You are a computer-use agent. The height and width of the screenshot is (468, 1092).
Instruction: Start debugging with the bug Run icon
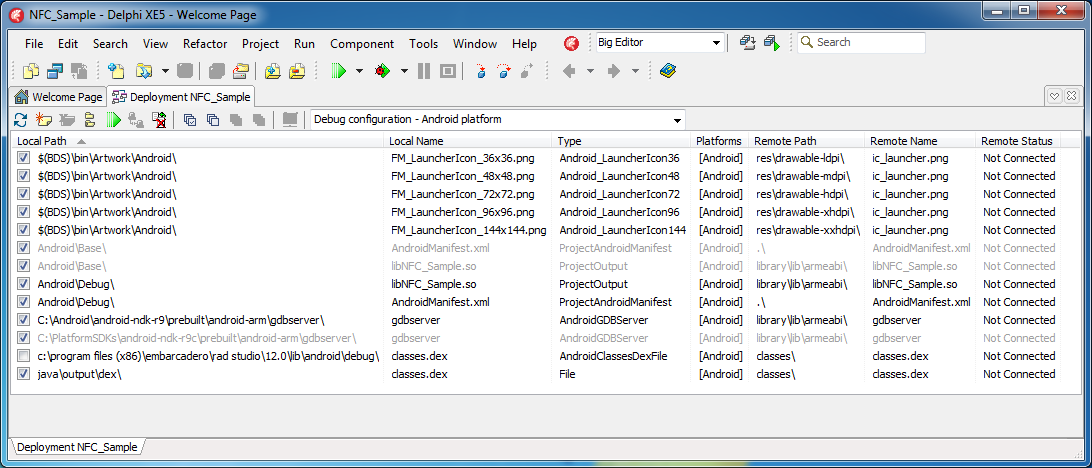point(382,71)
